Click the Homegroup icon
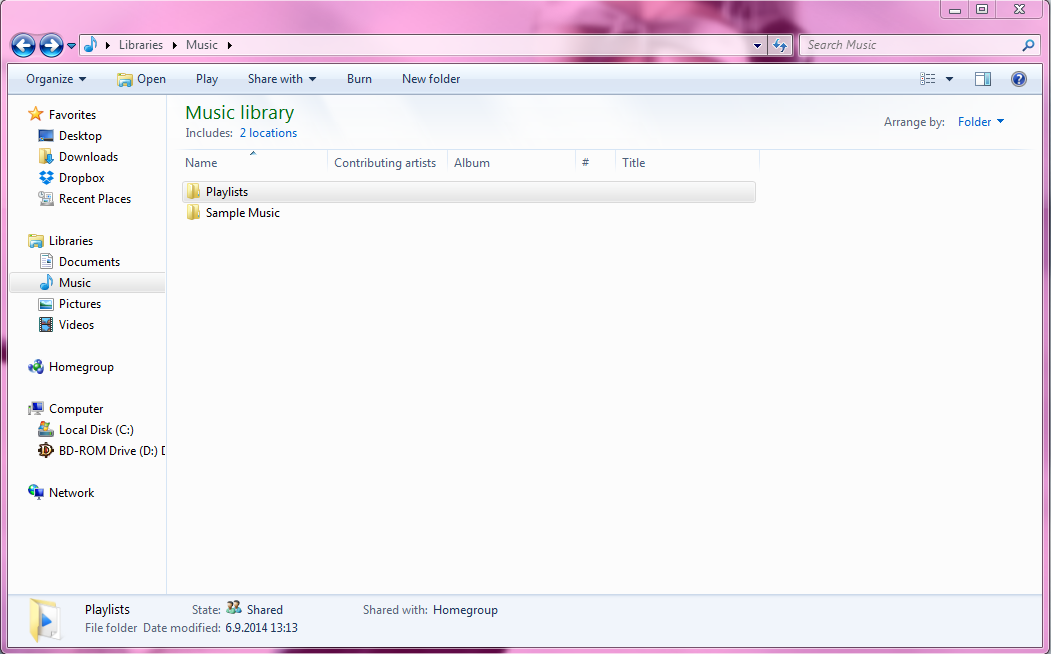1051x654 pixels. pos(36,367)
